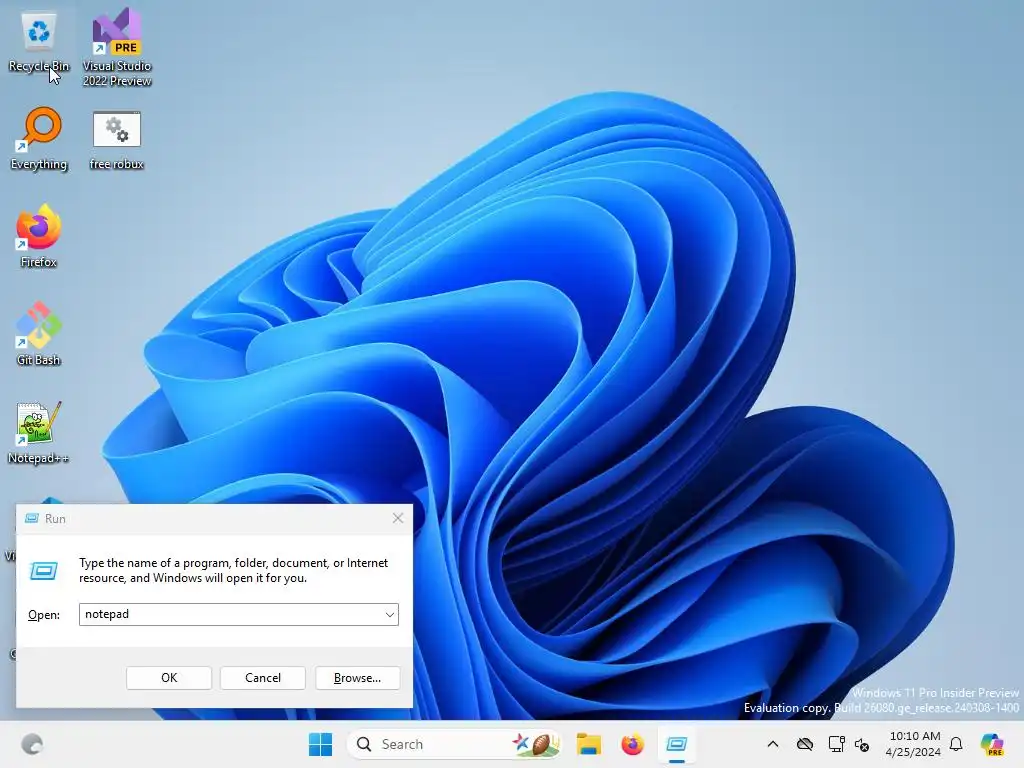1024x768 pixels.
Task: Click the Run dialog title bar icon
Action: 31,519
